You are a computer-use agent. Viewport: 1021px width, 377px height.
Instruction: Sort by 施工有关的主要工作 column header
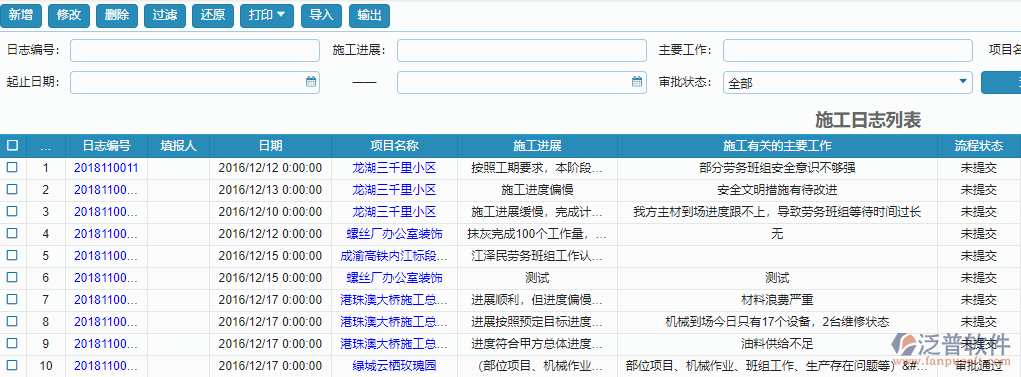pyautogui.click(x=777, y=146)
